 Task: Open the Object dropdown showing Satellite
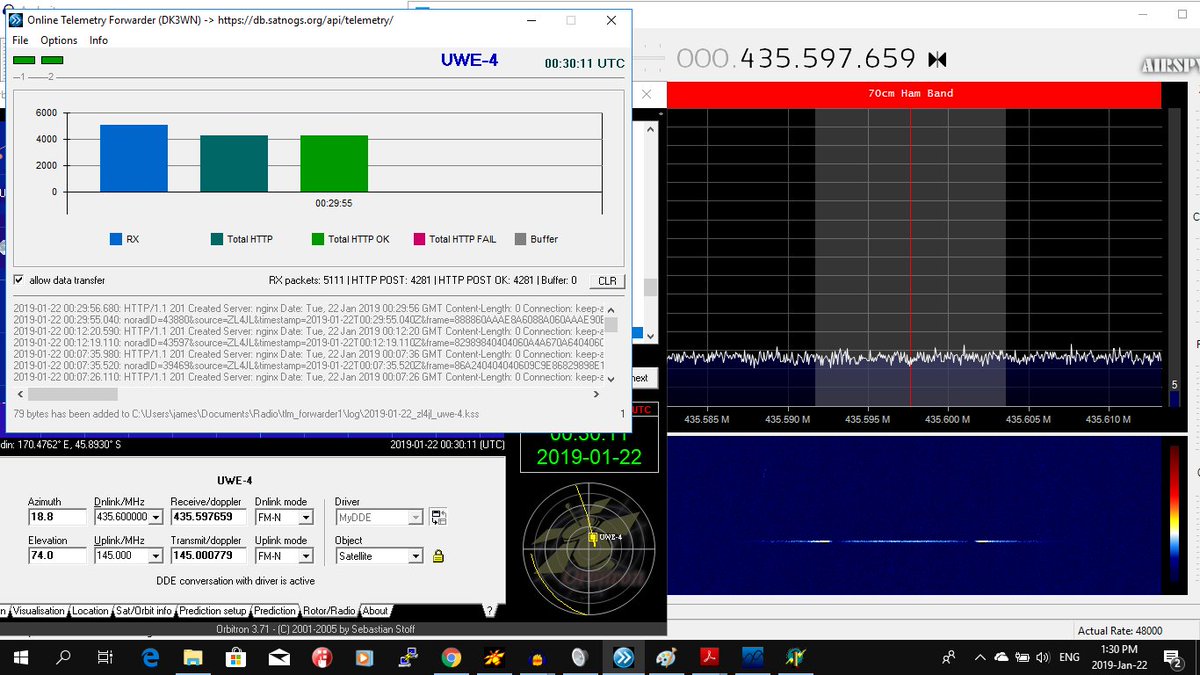tap(415, 555)
